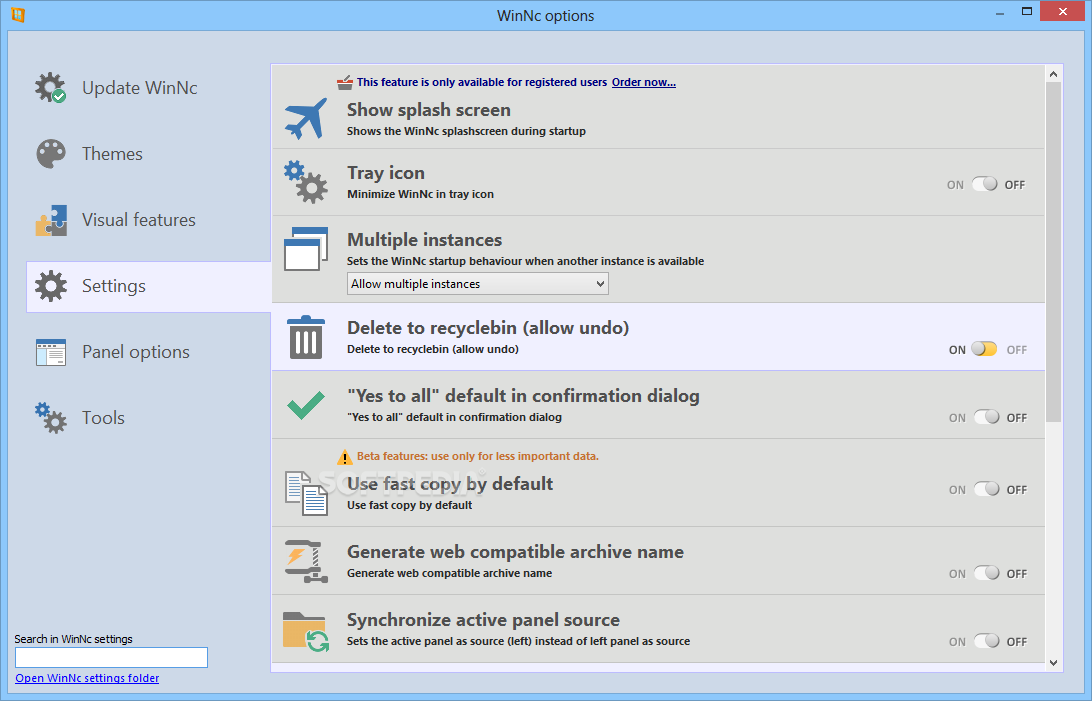Toggle the Tray icon switch
Screen dimensions: 1092x701
985,184
